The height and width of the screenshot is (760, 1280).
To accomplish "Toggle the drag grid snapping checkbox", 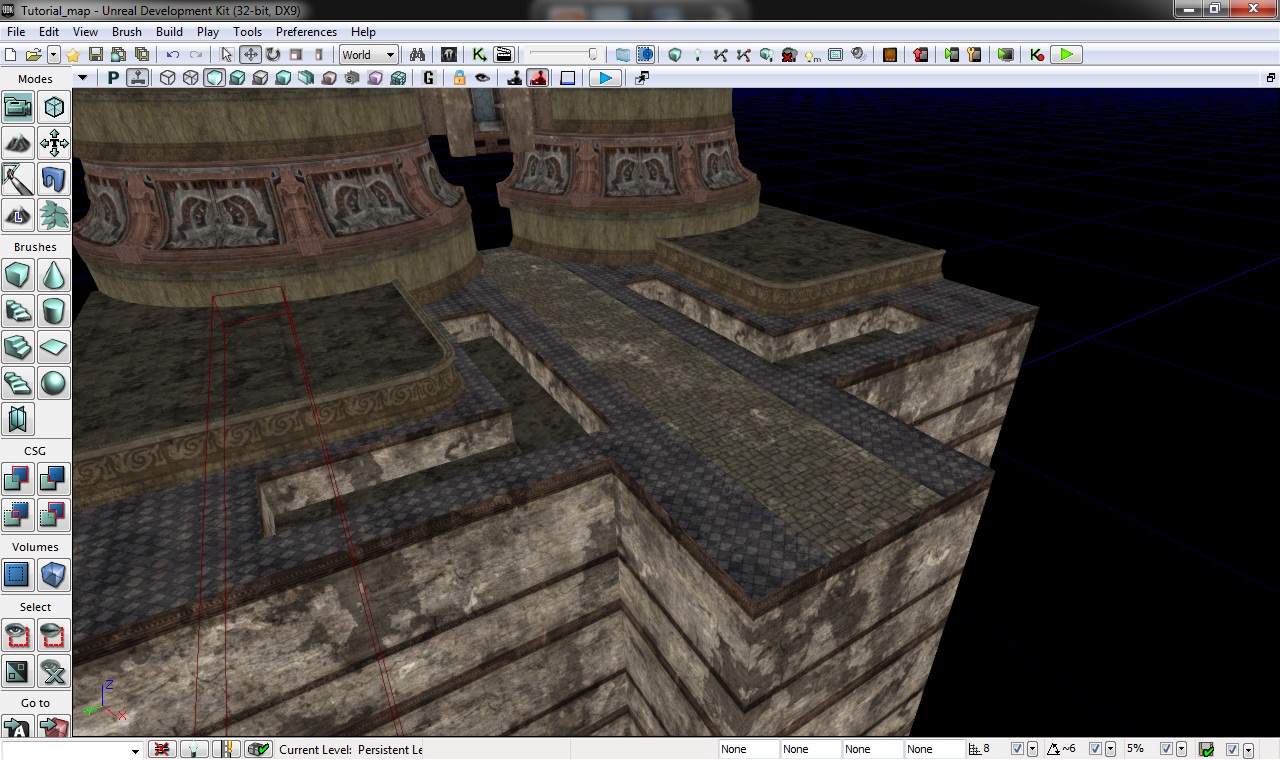I will [1017, 749].
